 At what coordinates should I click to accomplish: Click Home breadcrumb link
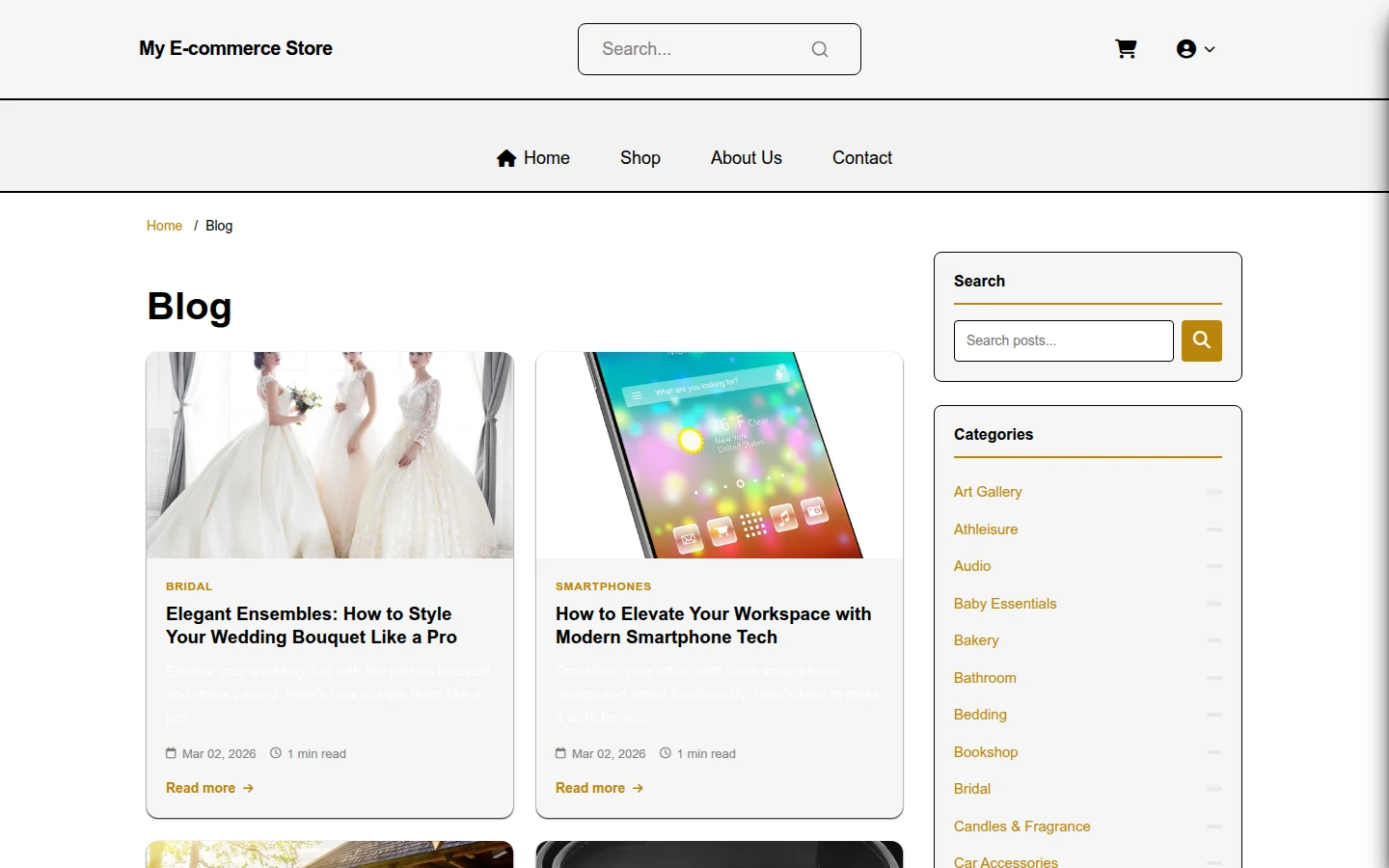coord(164,226)
